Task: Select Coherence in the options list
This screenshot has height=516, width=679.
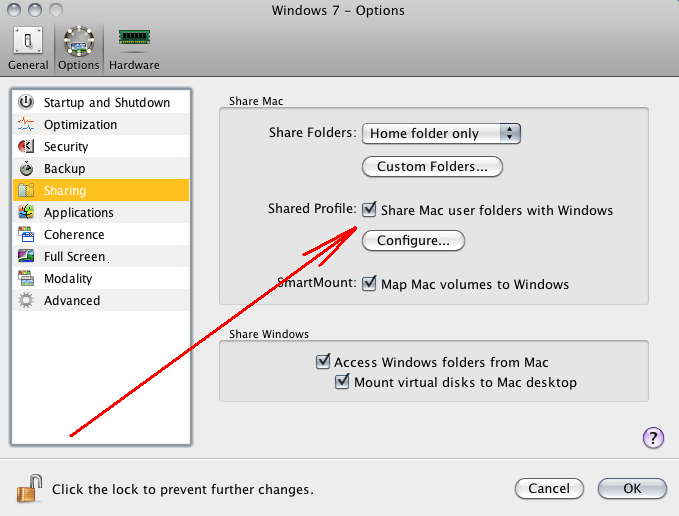Action: click(101, 234)
